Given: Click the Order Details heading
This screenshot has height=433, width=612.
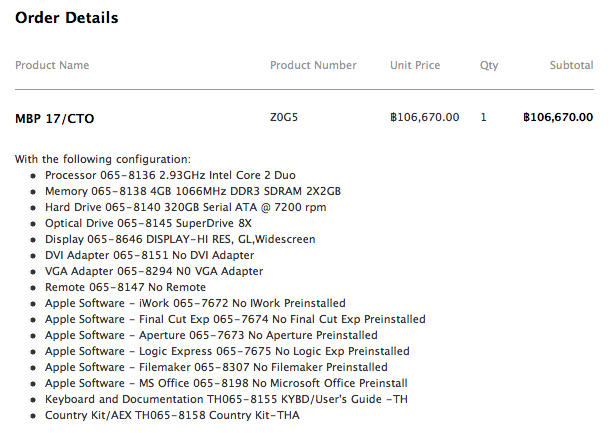Looking at the screenshot, I should pyautogui.click(x=67, y=18).
